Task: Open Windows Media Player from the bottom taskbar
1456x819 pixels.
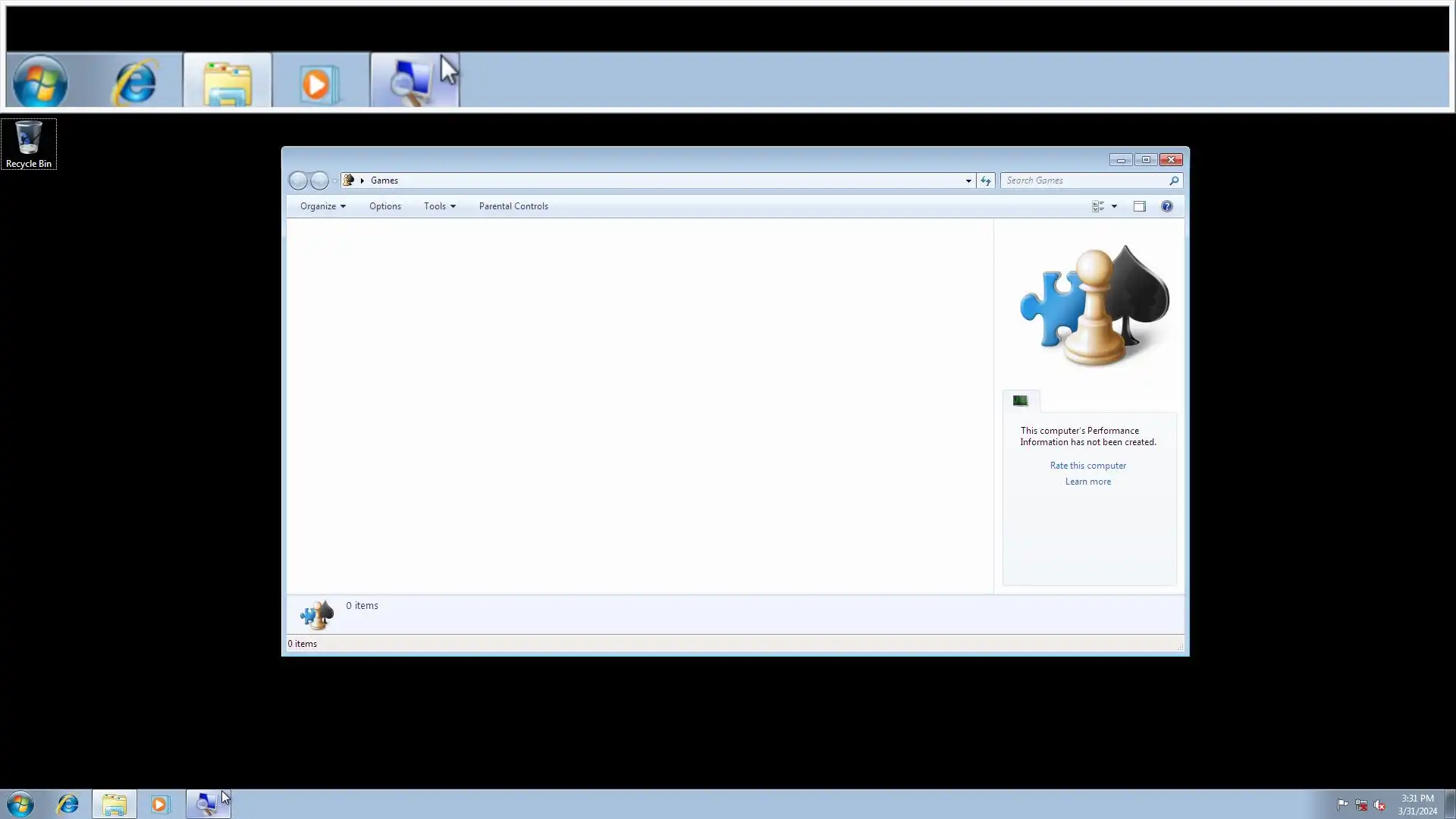Action: [159, 804]
